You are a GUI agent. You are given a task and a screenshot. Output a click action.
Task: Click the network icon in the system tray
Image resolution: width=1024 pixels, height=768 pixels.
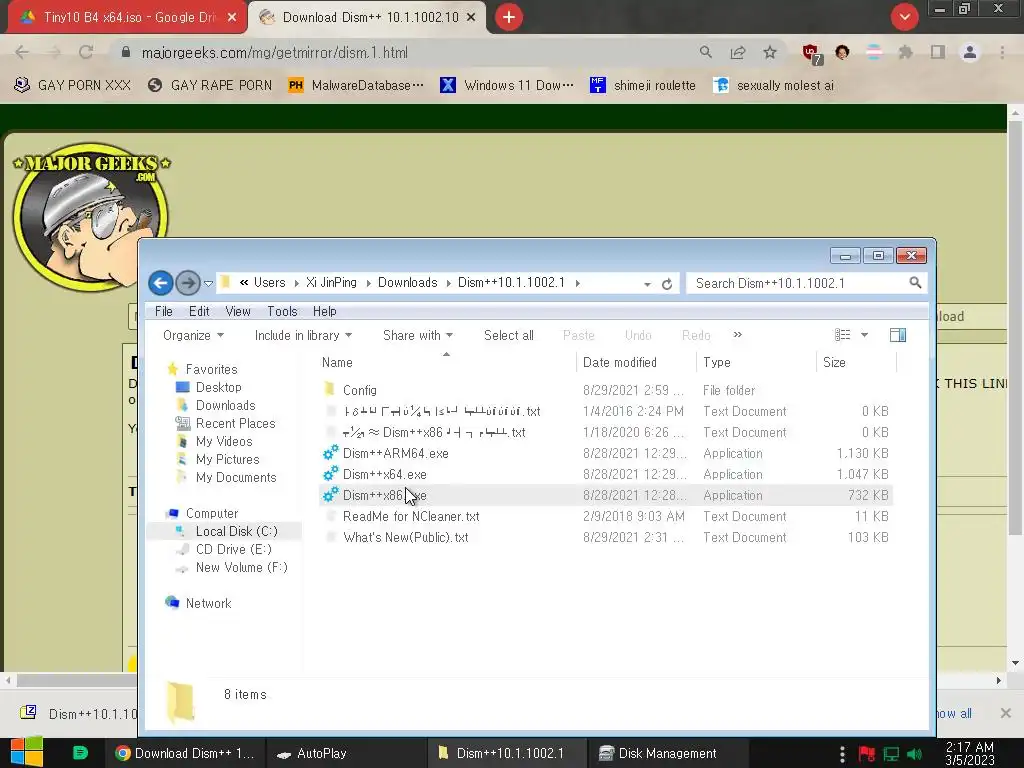(891, 754)
